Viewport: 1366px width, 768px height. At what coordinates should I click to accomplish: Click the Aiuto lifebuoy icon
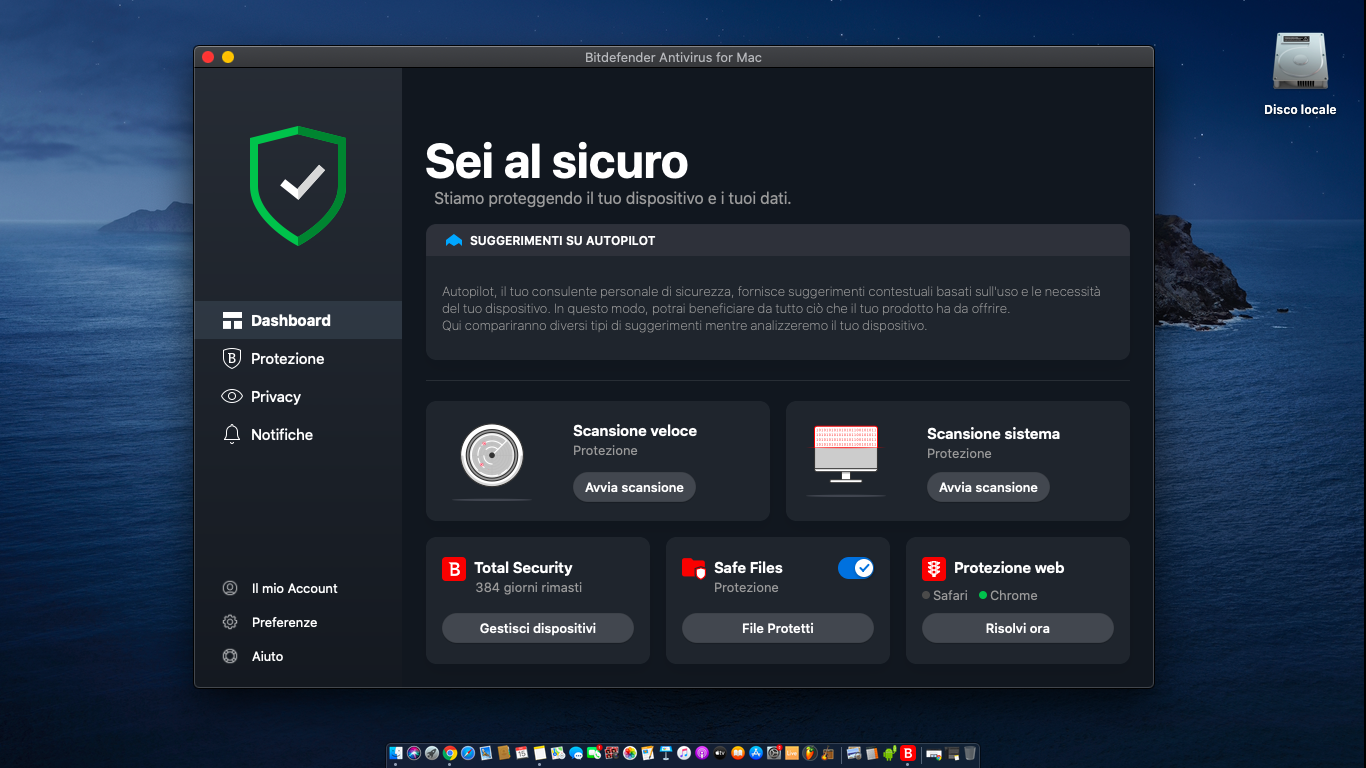[230, 656]
